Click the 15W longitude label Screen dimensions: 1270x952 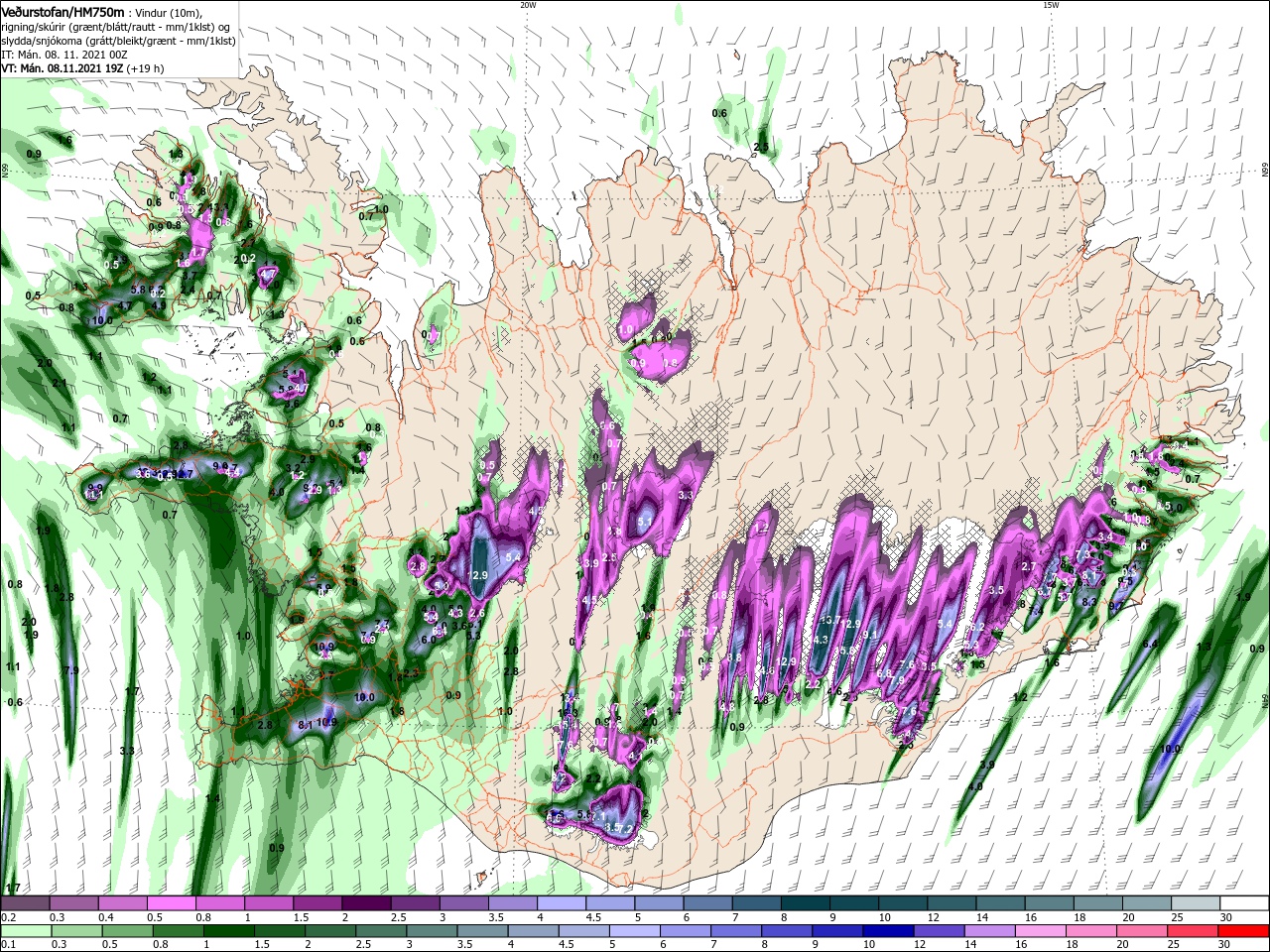tap(1051, 5)
